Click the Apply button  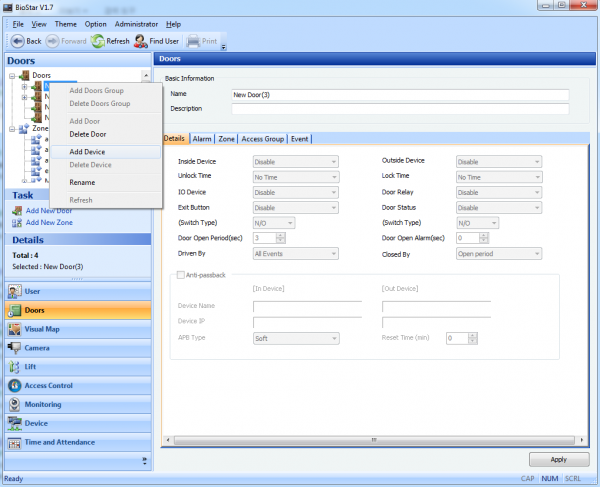(559, 459)
